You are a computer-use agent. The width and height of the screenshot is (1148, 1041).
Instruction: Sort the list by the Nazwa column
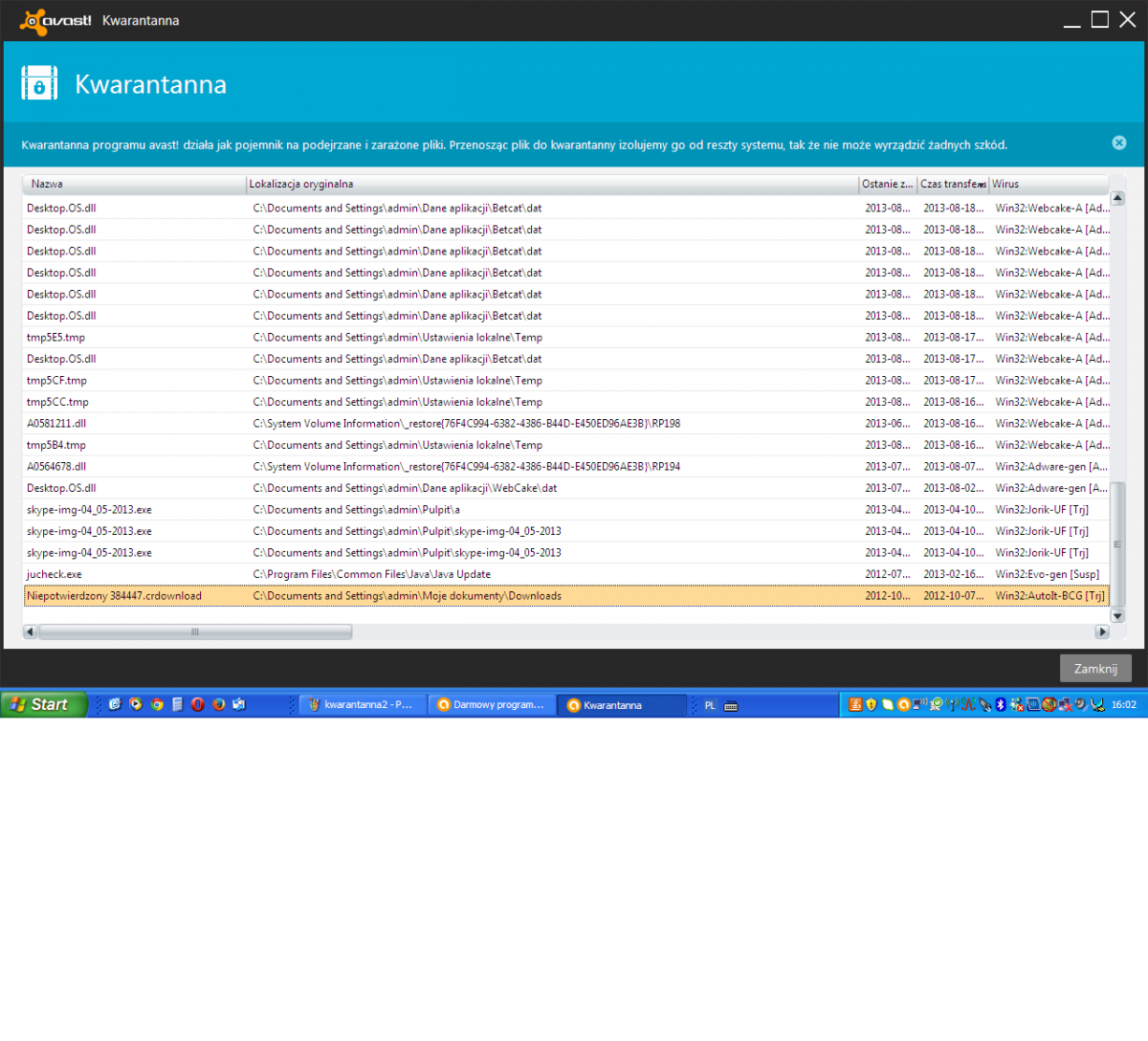(x=135, y=184)
